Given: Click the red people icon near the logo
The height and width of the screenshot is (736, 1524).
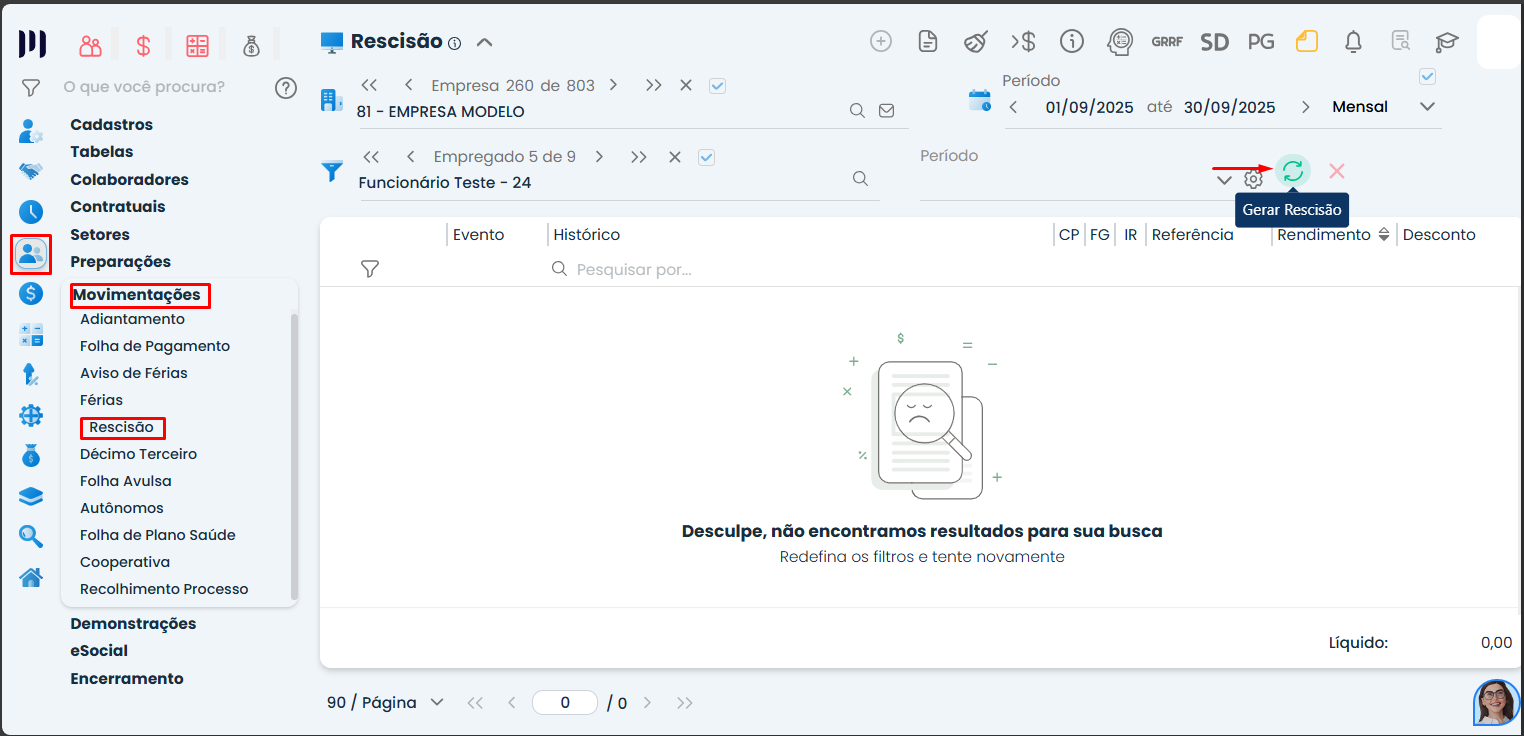Looking at the screenshot, I should 91,45.
